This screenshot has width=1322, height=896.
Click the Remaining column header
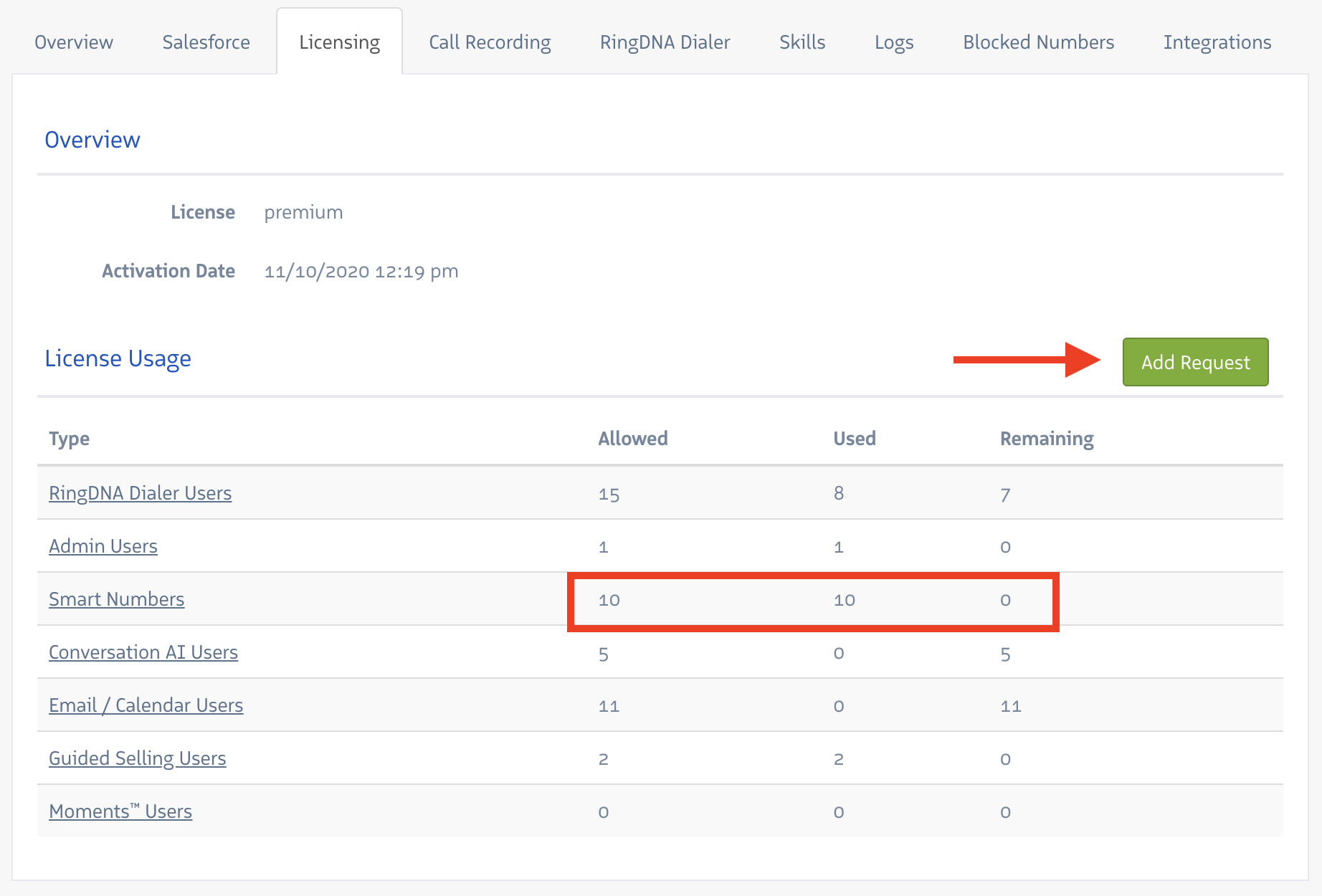[x=1046, y=439]
